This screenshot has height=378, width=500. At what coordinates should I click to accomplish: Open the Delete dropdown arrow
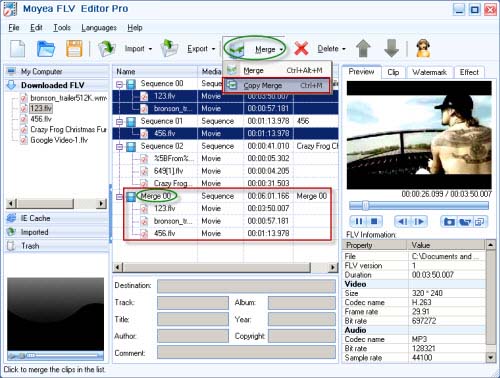point(344,49)
